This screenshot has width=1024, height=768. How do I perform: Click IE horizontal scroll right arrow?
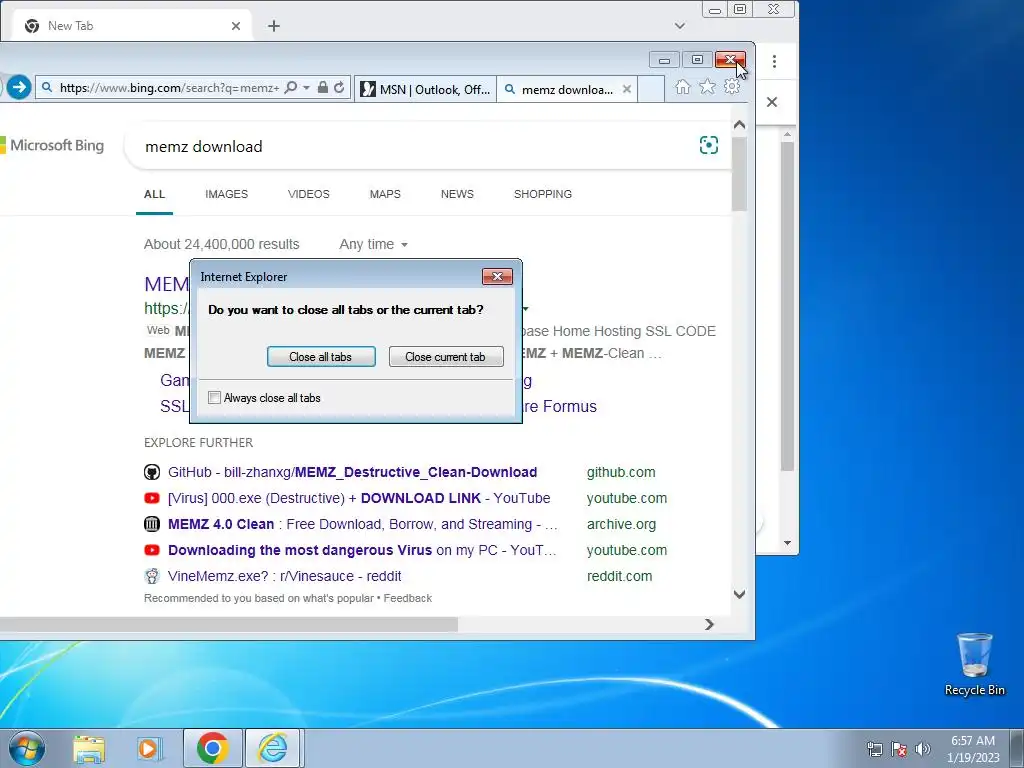[x=709, y=625]
